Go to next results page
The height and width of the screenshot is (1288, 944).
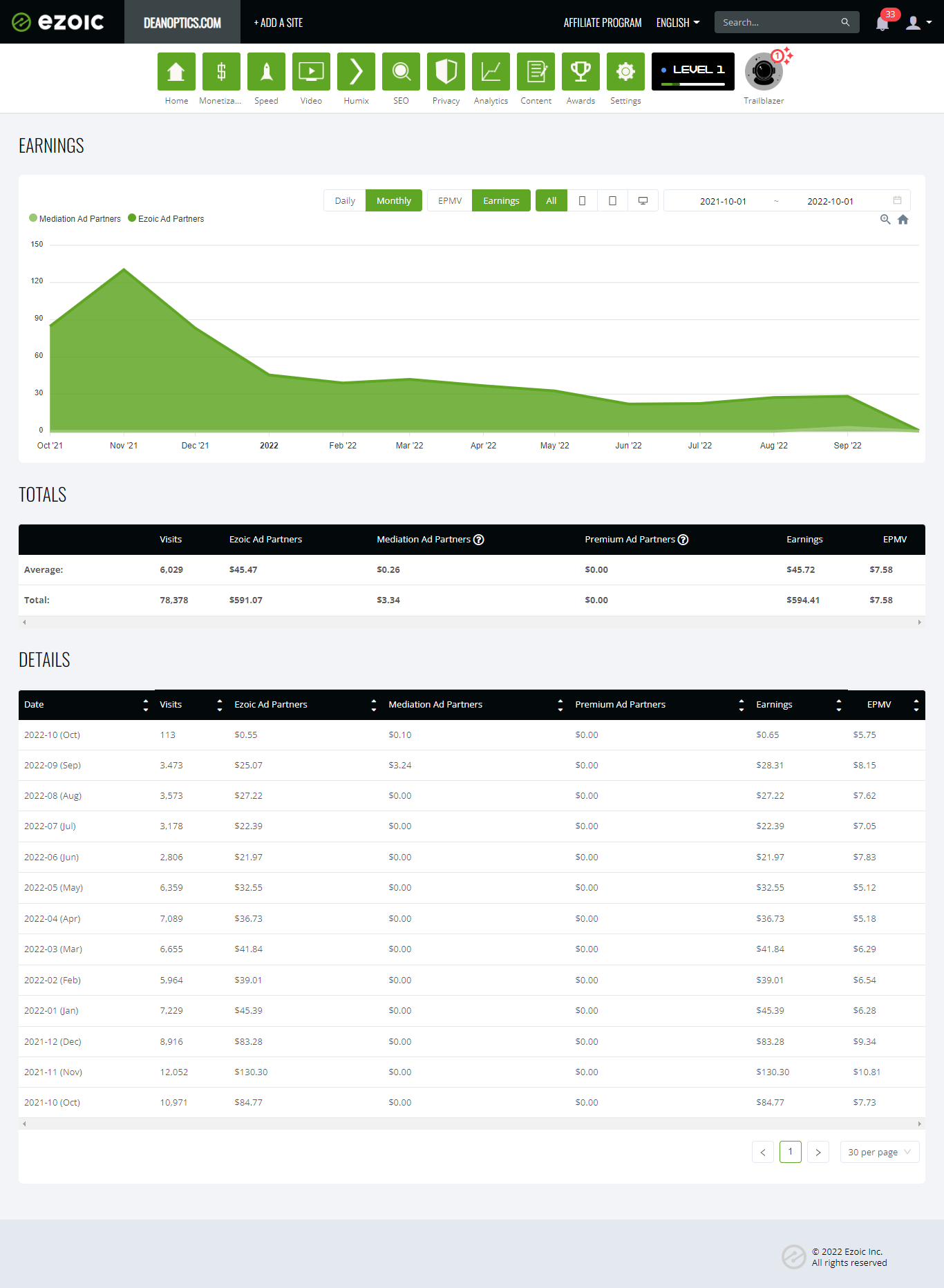818,1152
